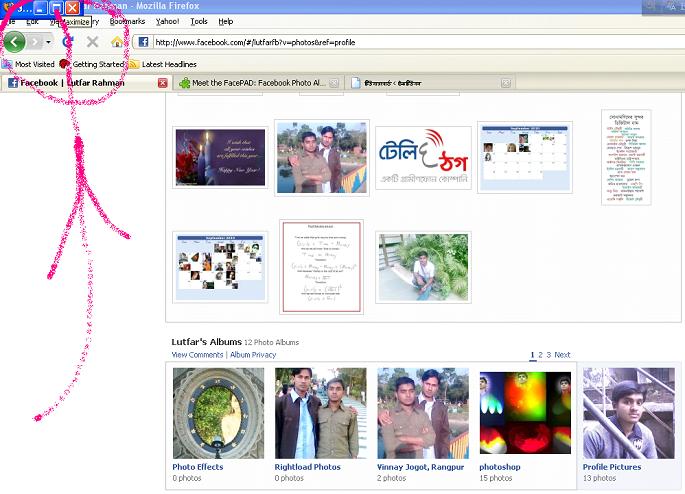Click the View Comments link
This screenshot has height=494, width=685.
197,355
